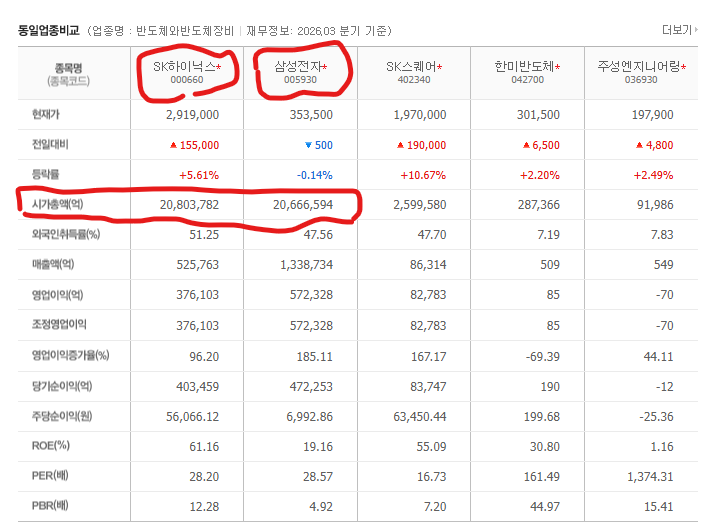Select the PER value 161.49
The image size is (701, 530).
coord(542,477)
